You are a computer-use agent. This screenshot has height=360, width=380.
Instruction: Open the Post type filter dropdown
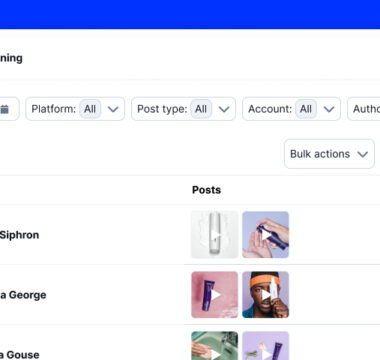183,109
